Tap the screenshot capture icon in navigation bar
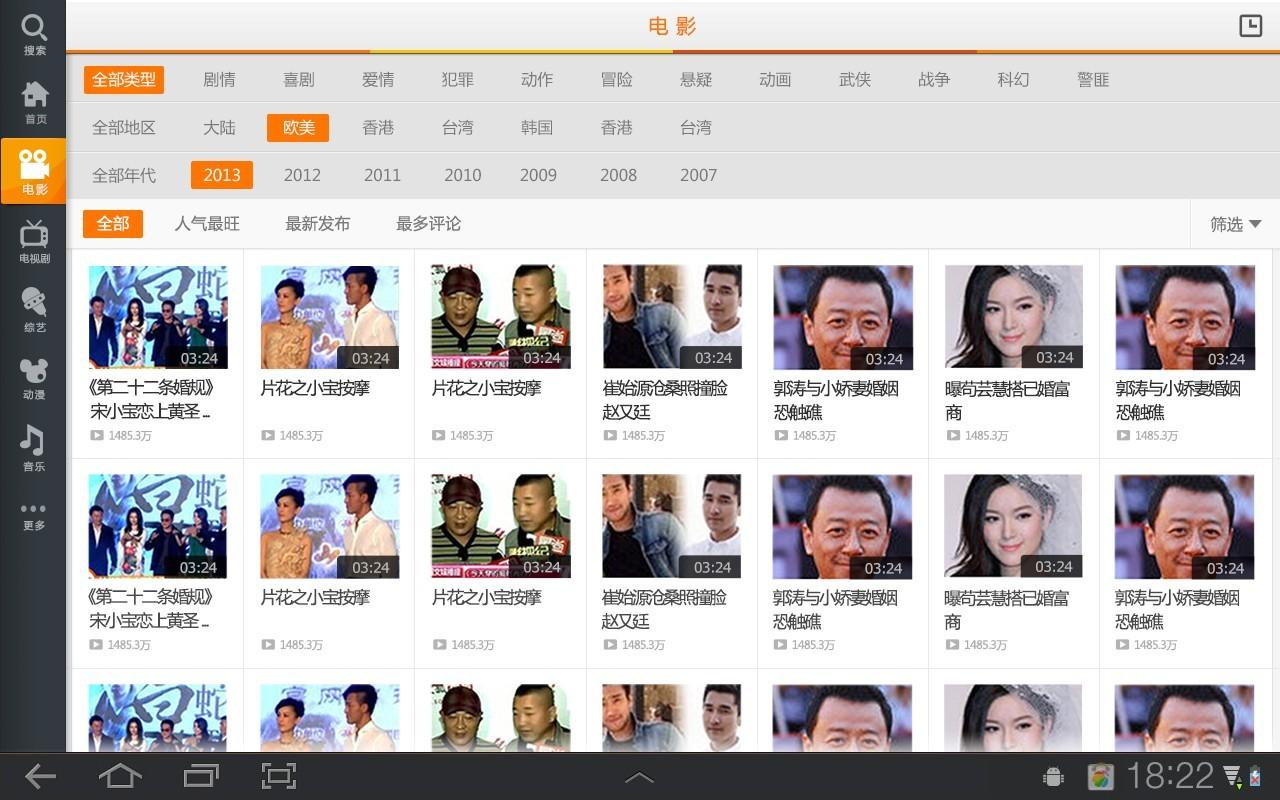The width and height of the screenshot is (1280, 800). [x=279, y=776]
